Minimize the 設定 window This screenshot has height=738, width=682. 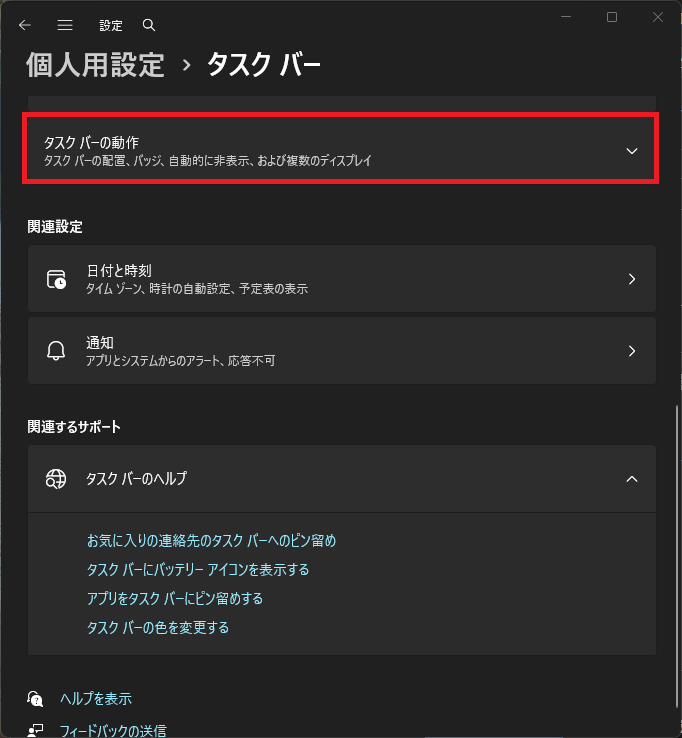(x=566, y=17)
